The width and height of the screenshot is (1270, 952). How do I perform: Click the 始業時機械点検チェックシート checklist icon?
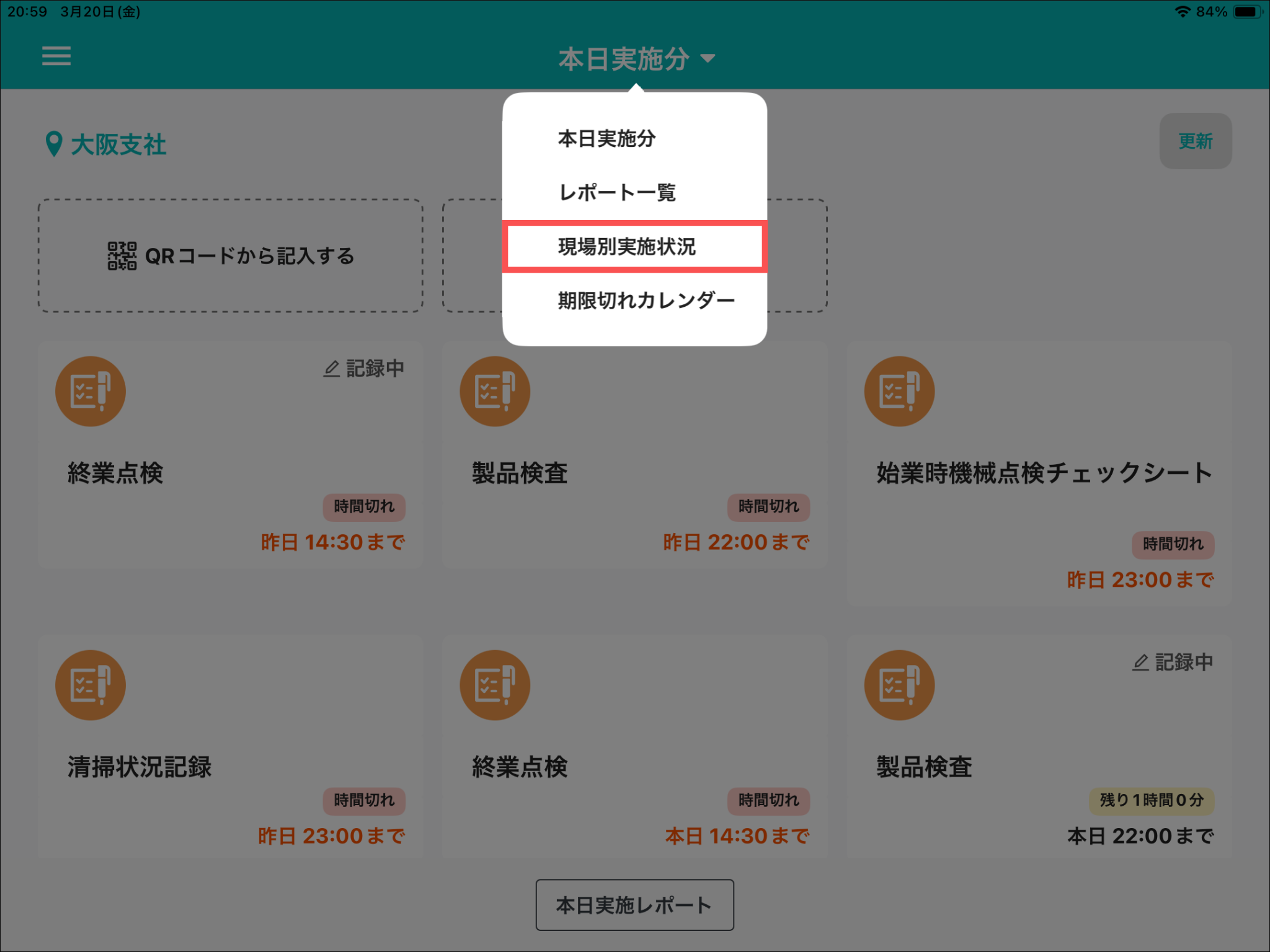(x=899, y=391)
